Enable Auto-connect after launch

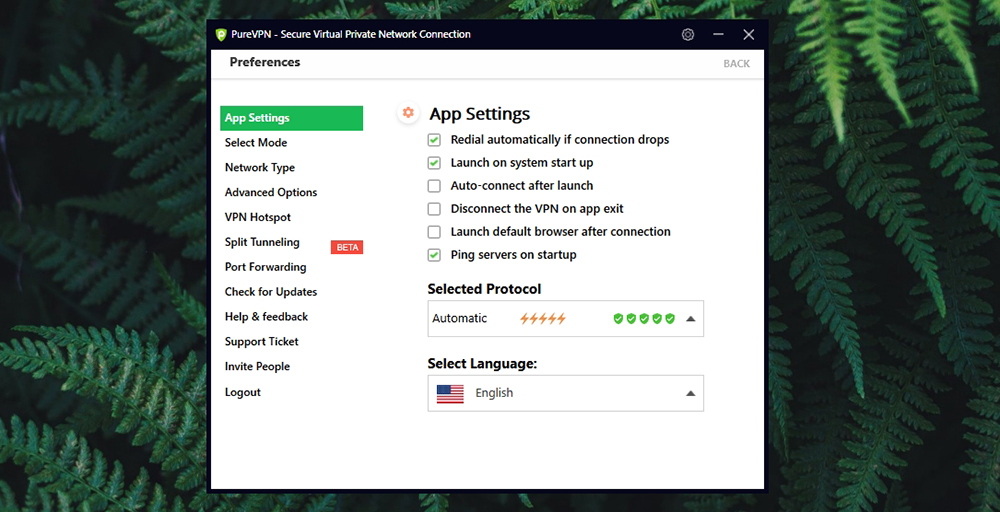point(434,186)
